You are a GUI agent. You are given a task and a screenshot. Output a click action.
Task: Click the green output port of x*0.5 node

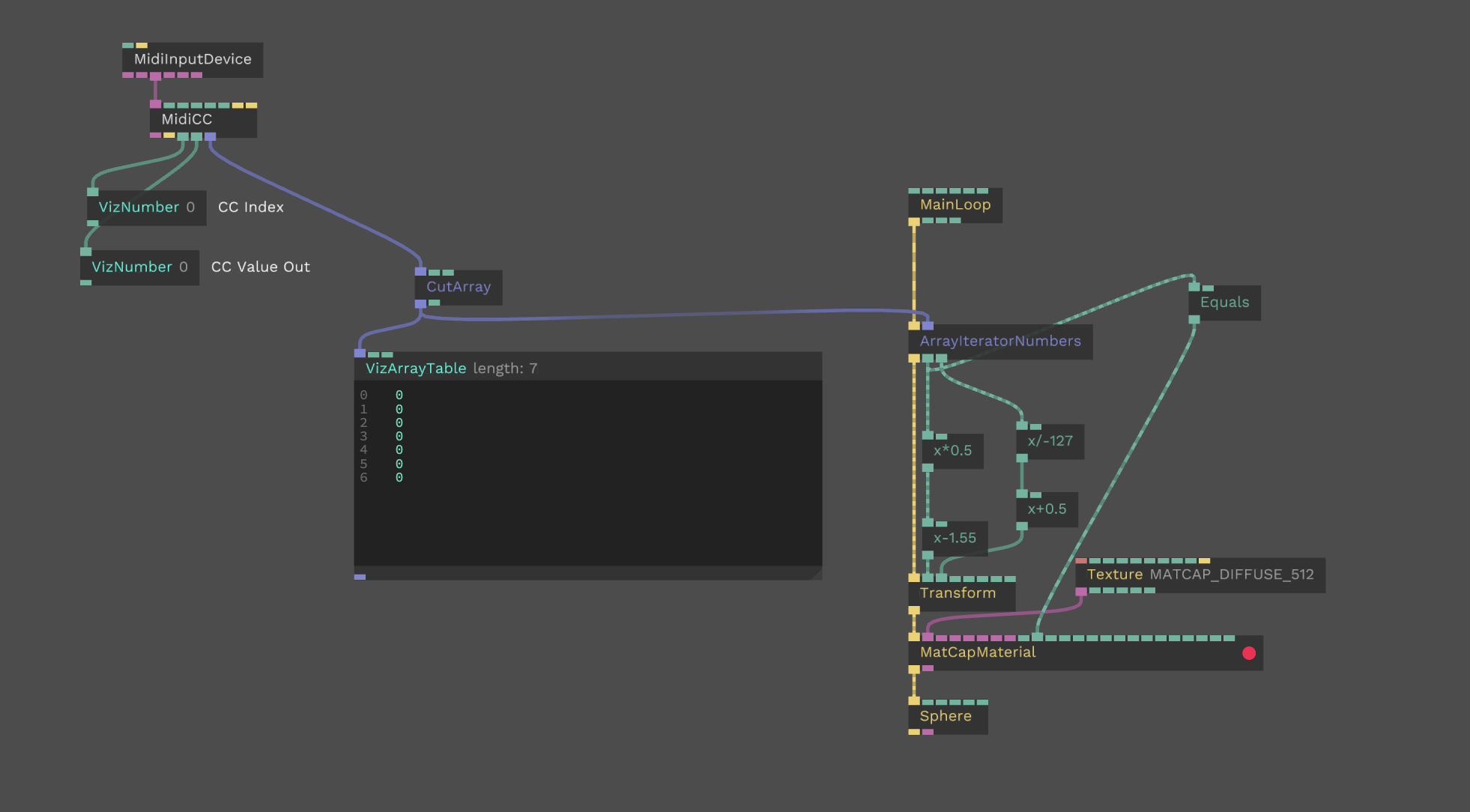[x=928, y=468]
